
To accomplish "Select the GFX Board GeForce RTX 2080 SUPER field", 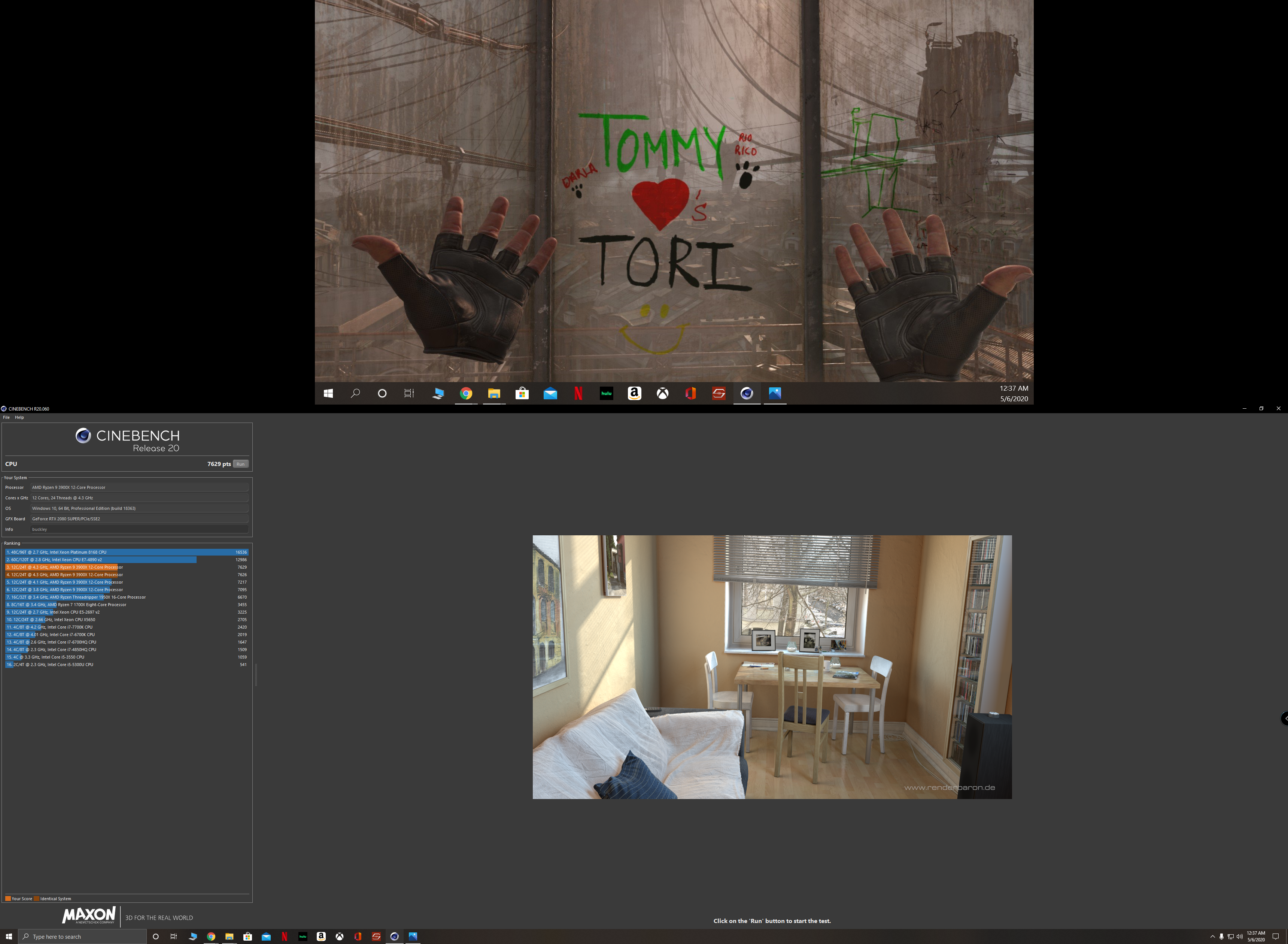I will pos(139,519).
